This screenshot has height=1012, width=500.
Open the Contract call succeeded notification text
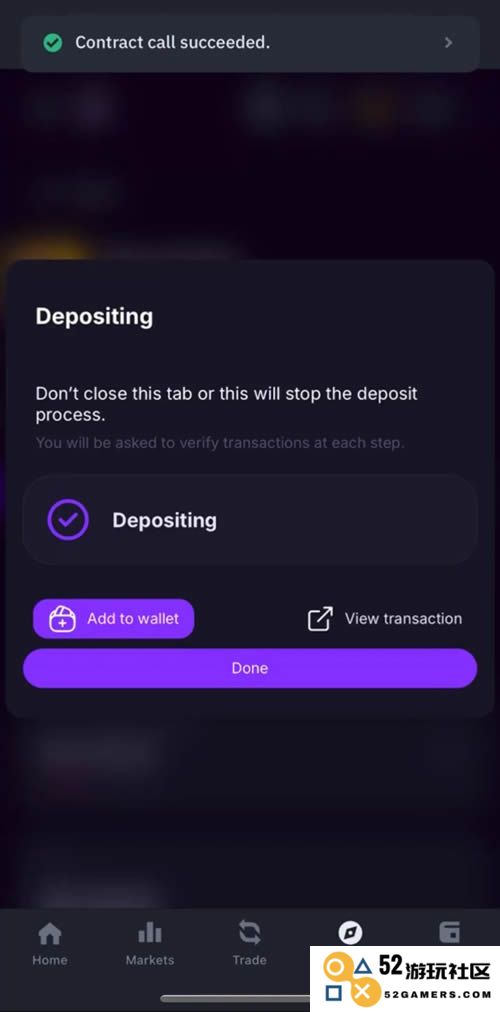point(172,43)
